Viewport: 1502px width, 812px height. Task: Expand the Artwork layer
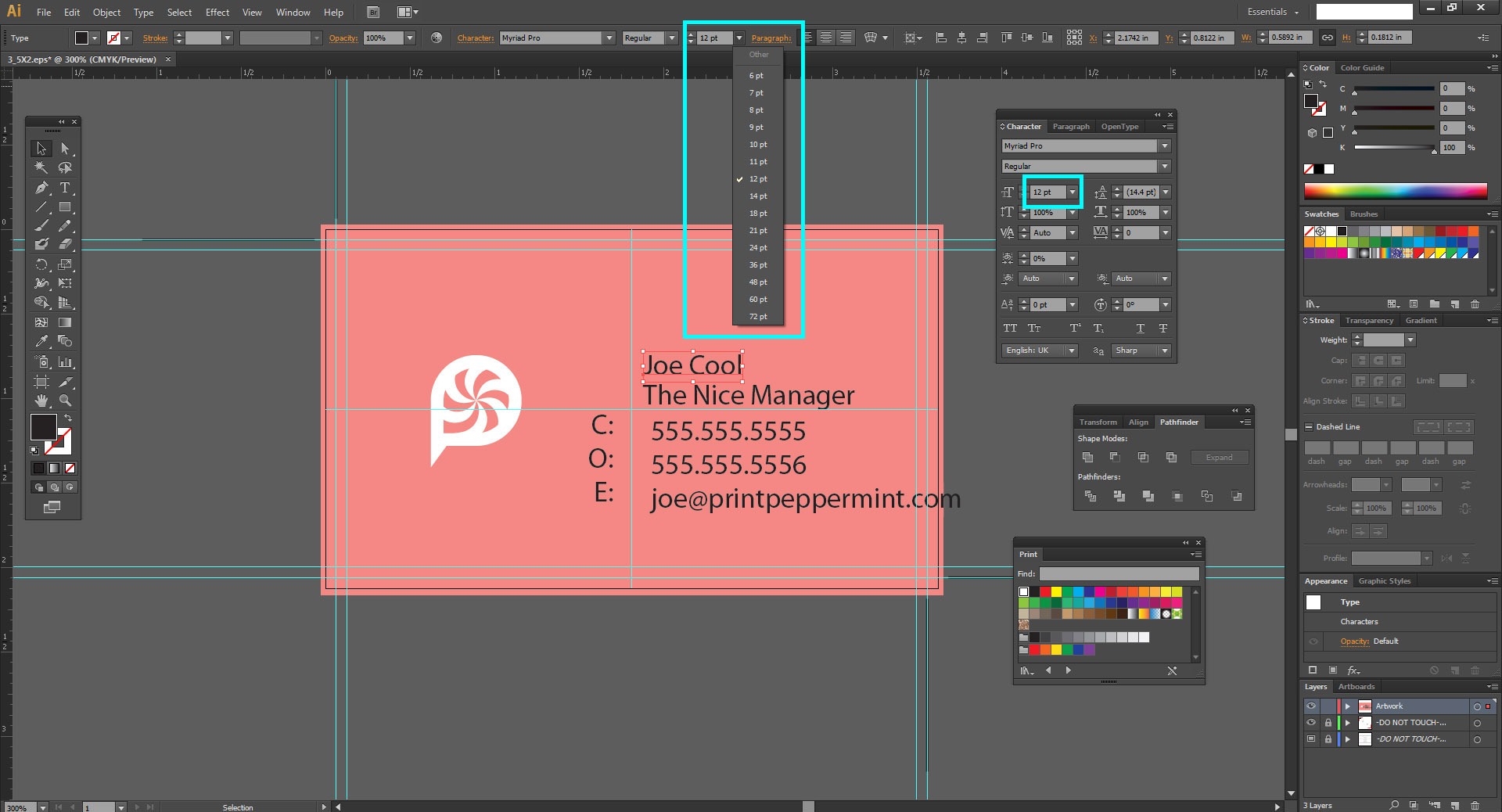tap(1348, 706)
